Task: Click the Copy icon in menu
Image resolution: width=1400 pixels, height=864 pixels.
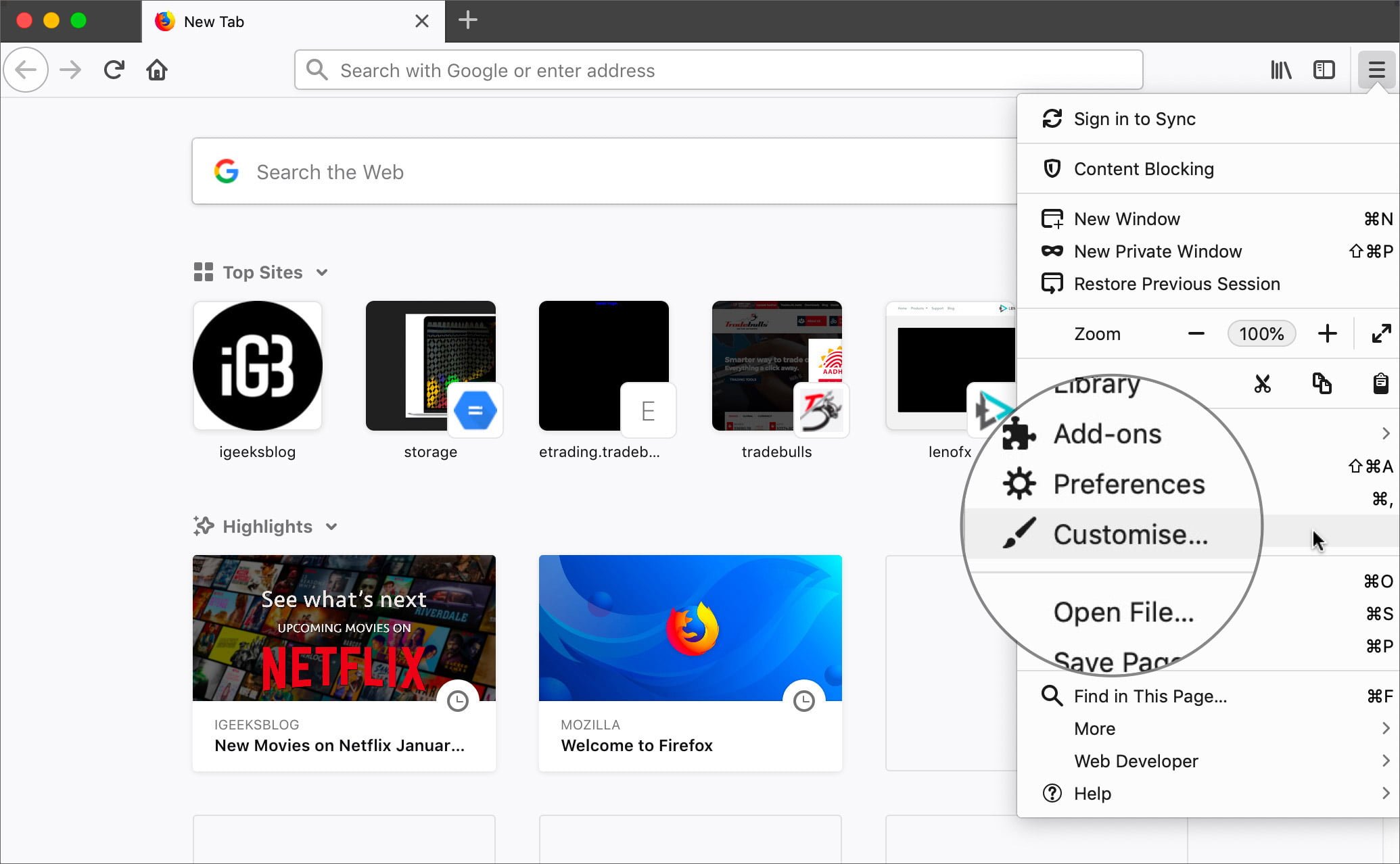Action: click(x=1322, y=383)
